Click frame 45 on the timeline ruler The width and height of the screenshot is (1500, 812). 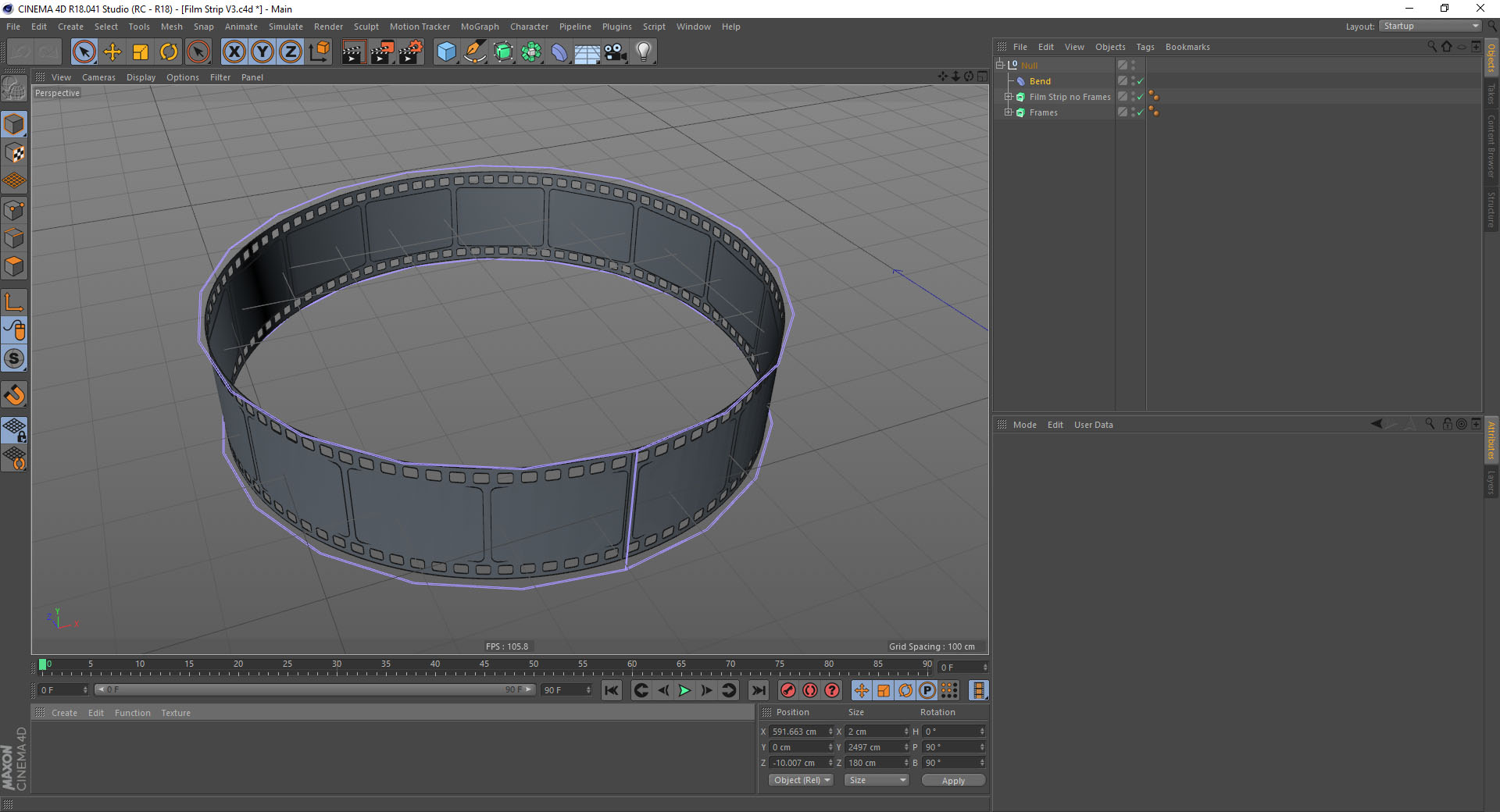[x=484, y=668]
